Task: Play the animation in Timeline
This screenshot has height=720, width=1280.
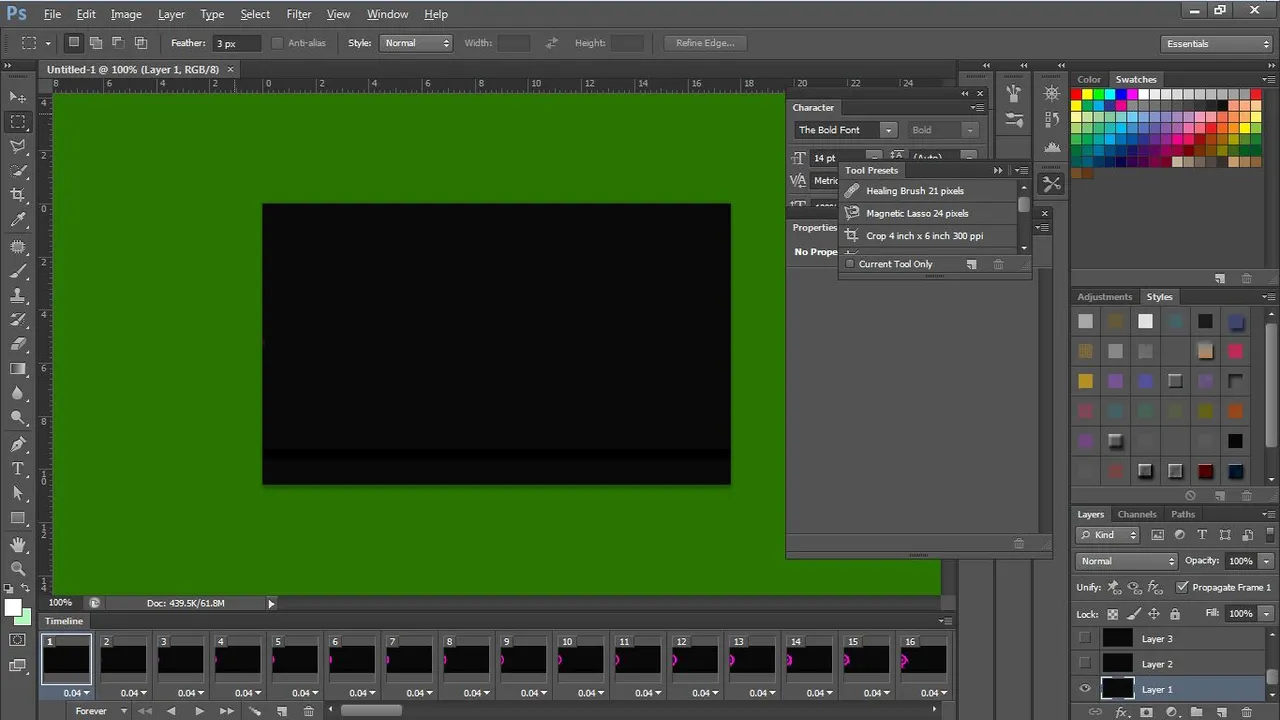Action: pyautogui.click(x=199, y=711)
